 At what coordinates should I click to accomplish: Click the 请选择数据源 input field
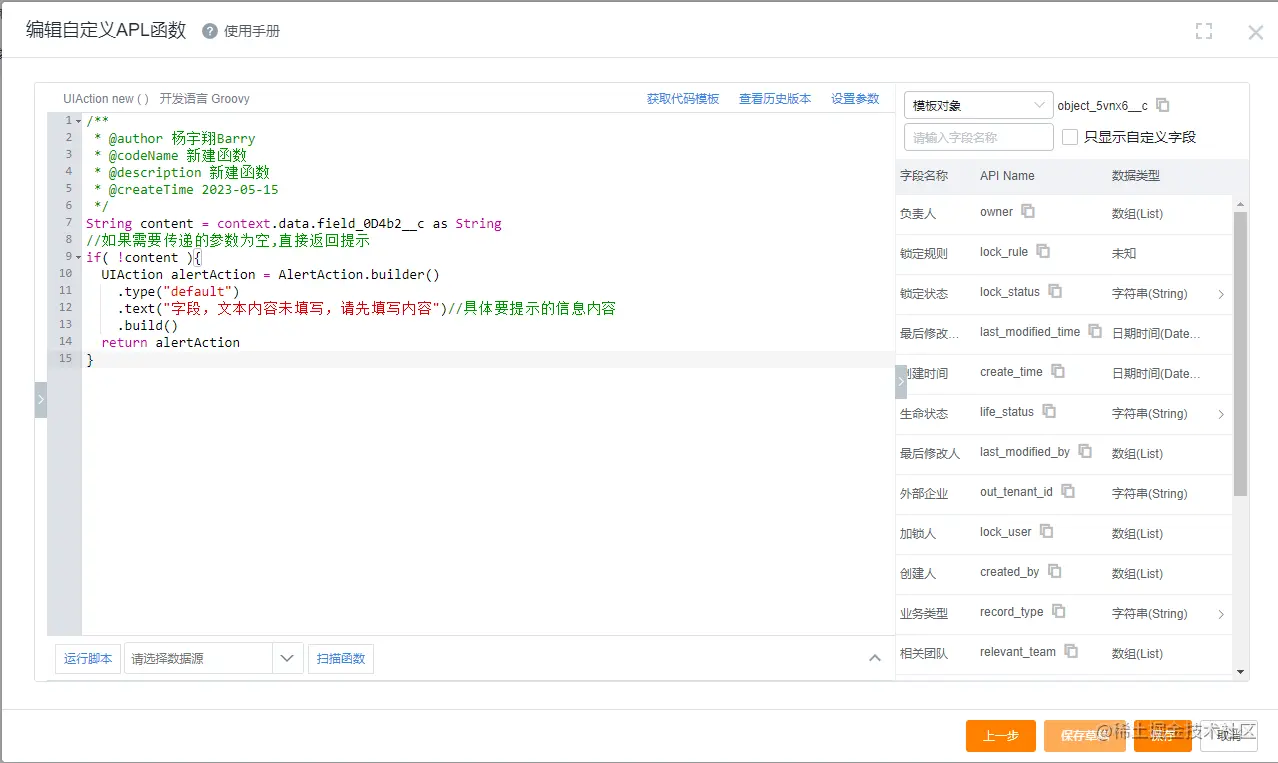click(198, 658)
